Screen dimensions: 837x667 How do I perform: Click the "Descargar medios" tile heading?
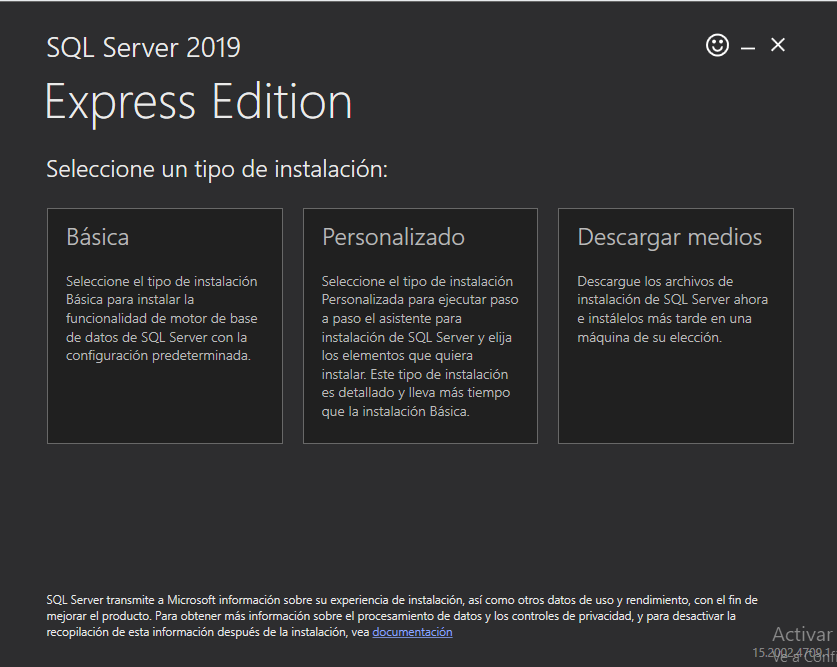point(669,237)
